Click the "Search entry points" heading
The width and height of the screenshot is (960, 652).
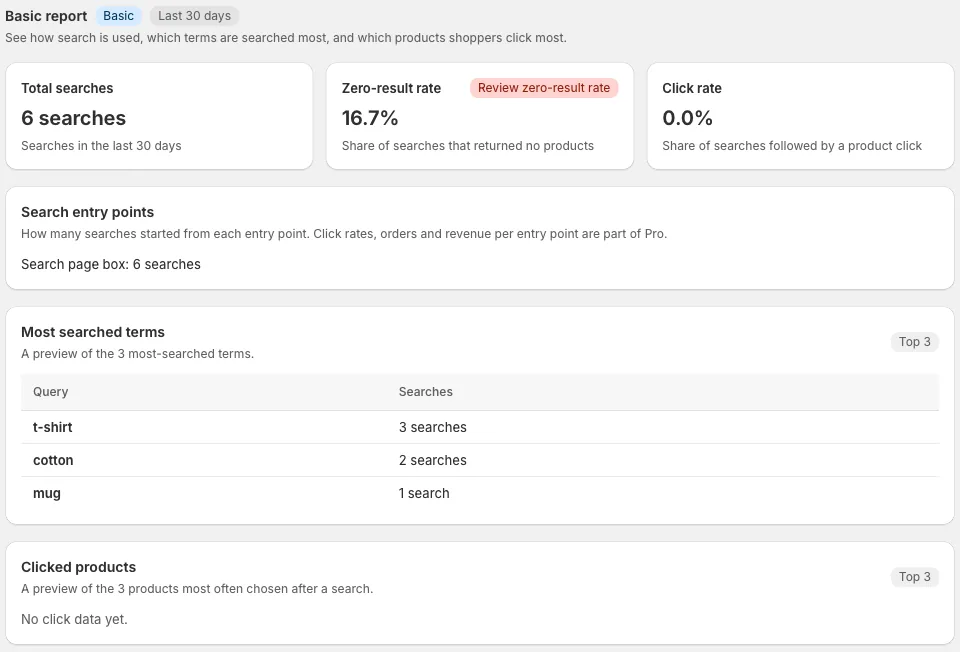88,212
